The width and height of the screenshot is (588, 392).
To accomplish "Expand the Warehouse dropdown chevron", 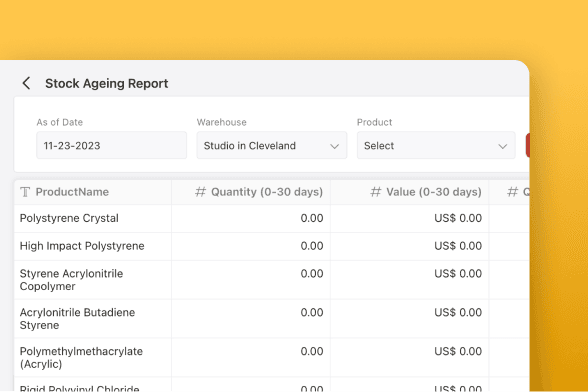I will point(334,146).
